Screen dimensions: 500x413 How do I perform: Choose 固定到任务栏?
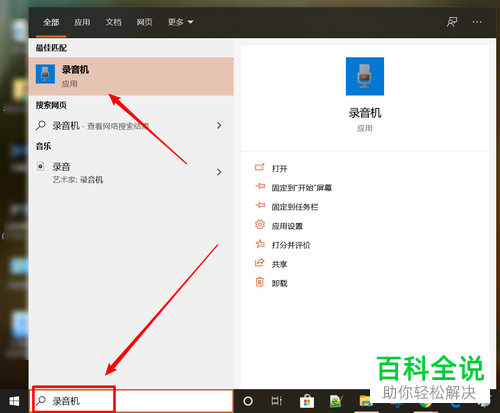point(295,207)
